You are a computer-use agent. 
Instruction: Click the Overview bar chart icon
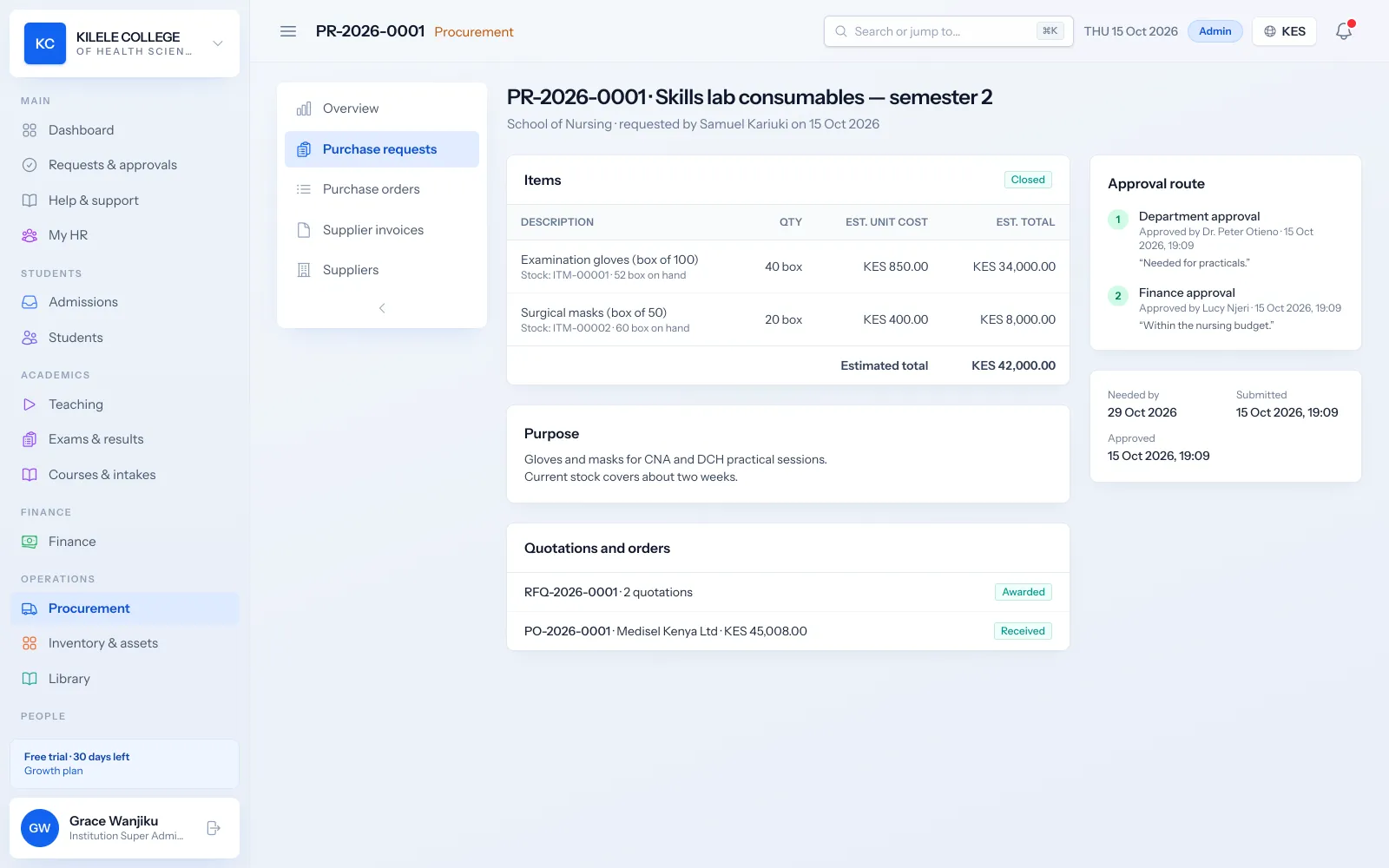[x=304, y=108]
